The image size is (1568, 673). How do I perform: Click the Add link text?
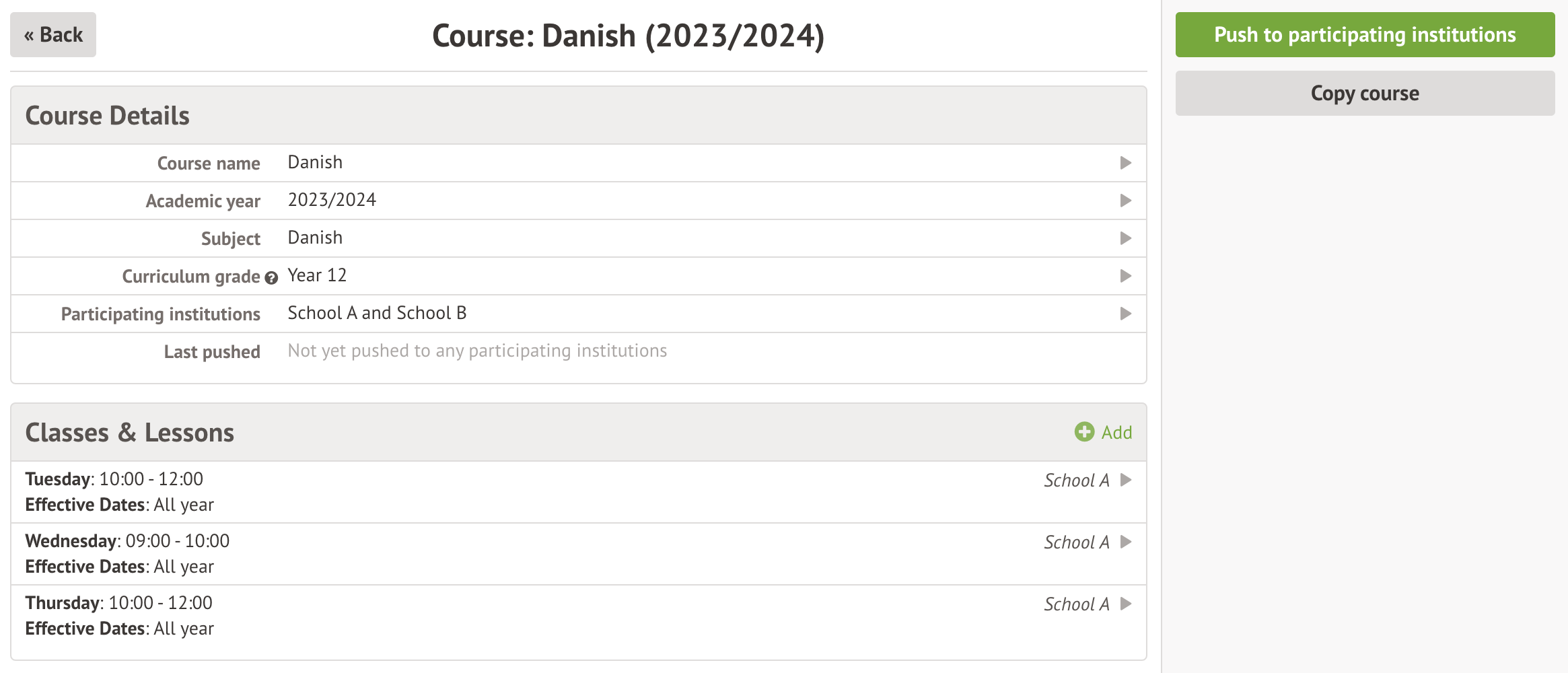tap(1116, 433)
